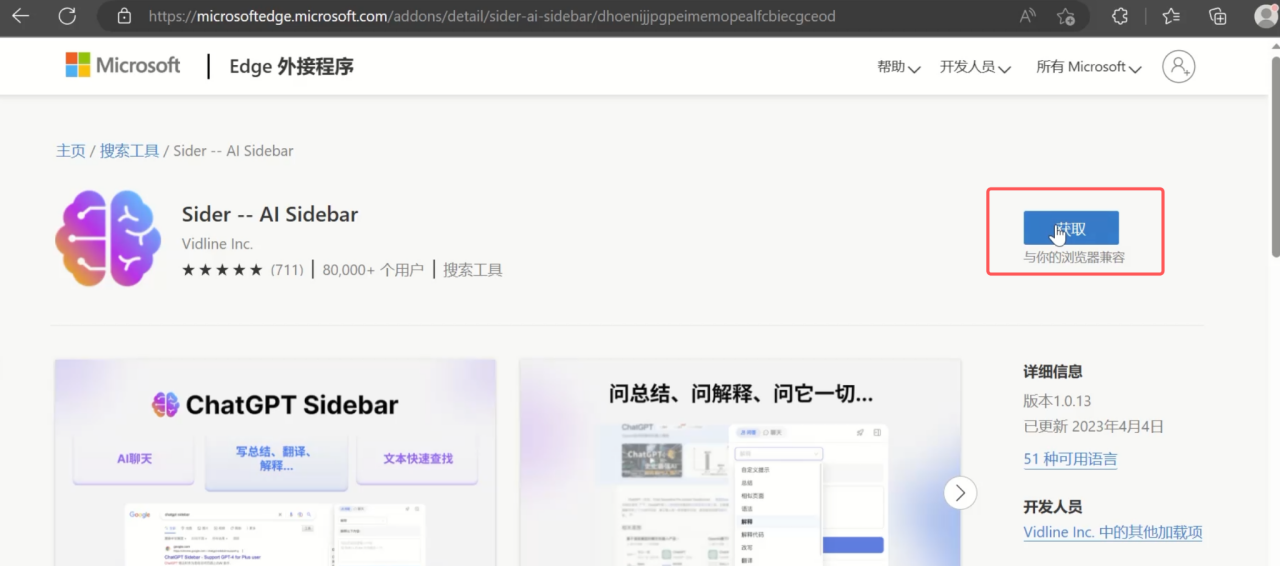Open the 搜索工具 breadcrumb link
The width and height of the screenshot is (1280, 566).
coord(129,151)
